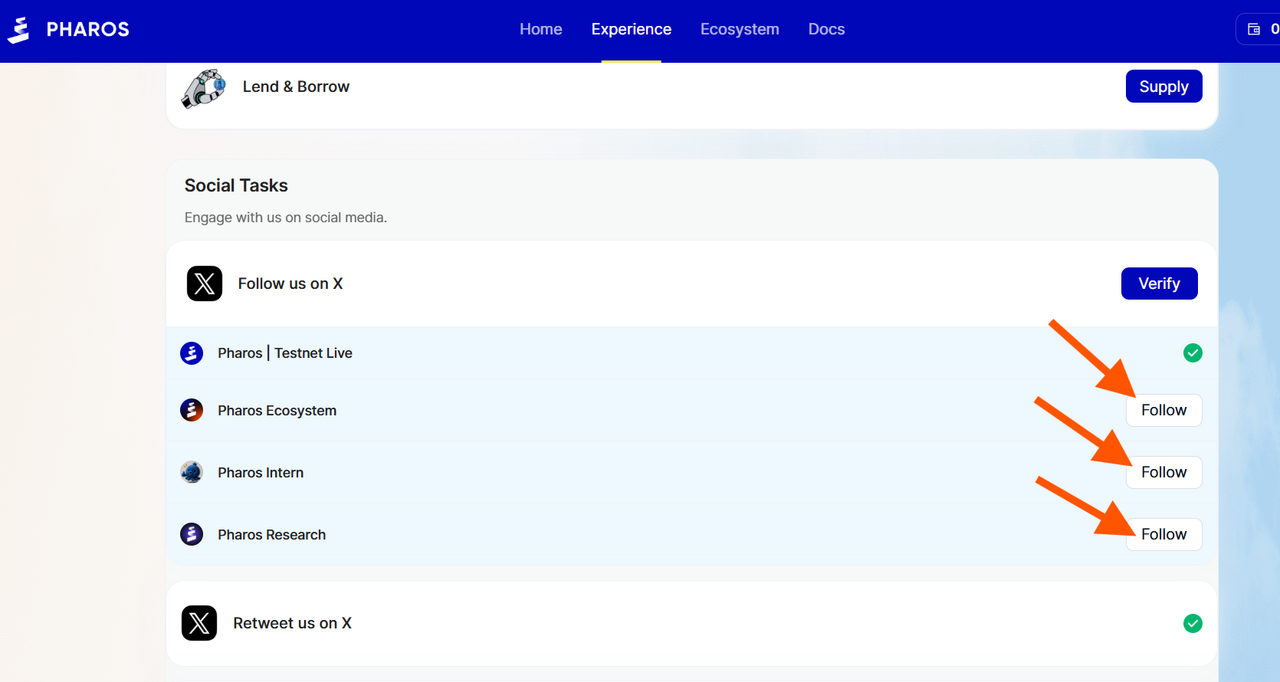Image resolution: width=1280 pixels, height=682 pixels.
Task: Select the Experience tab
Action: click(x=631, y=29)
